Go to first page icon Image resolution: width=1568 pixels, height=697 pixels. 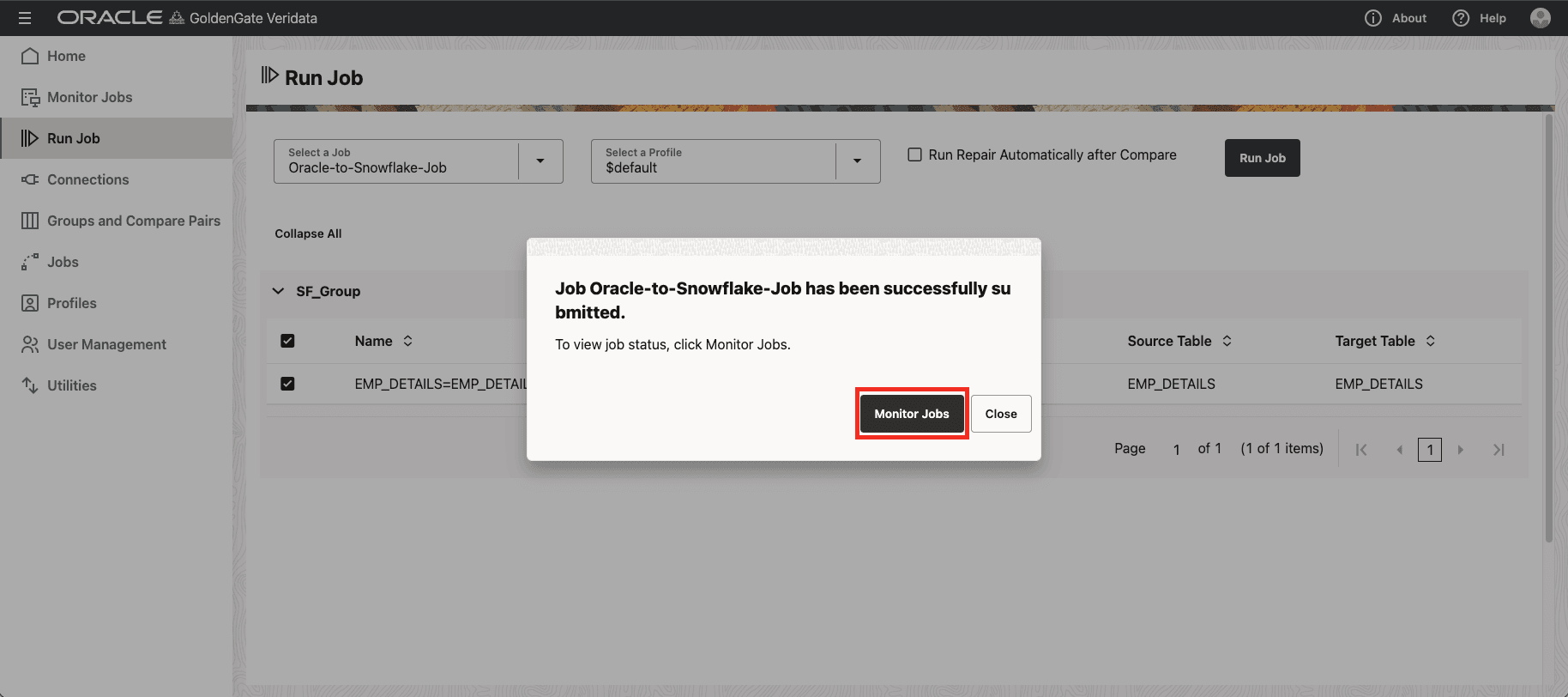pyautogui.click(x=1361, y=450)
